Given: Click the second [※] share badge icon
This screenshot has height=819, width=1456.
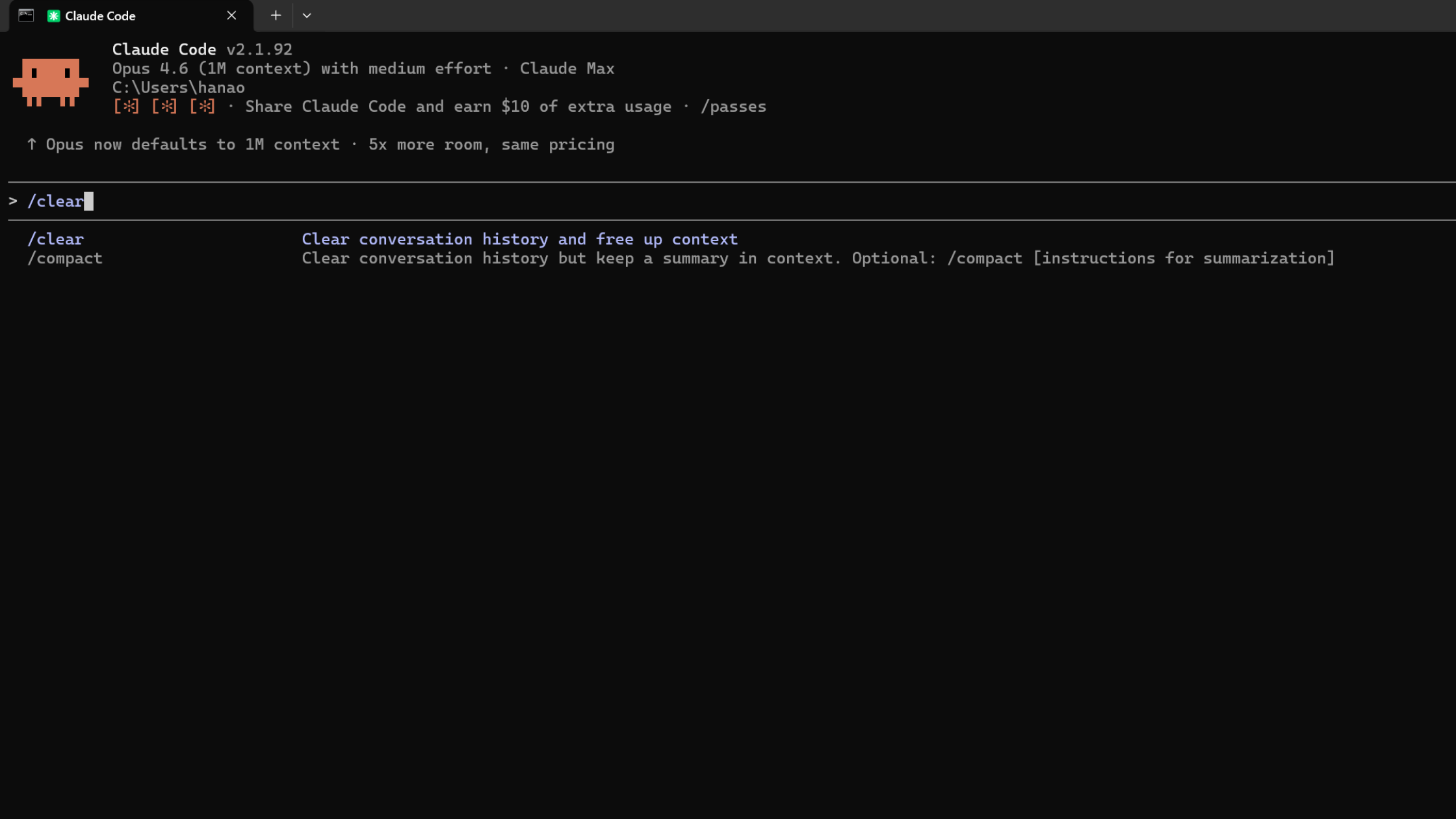Looking at the screenshot, I should [165, 106].
